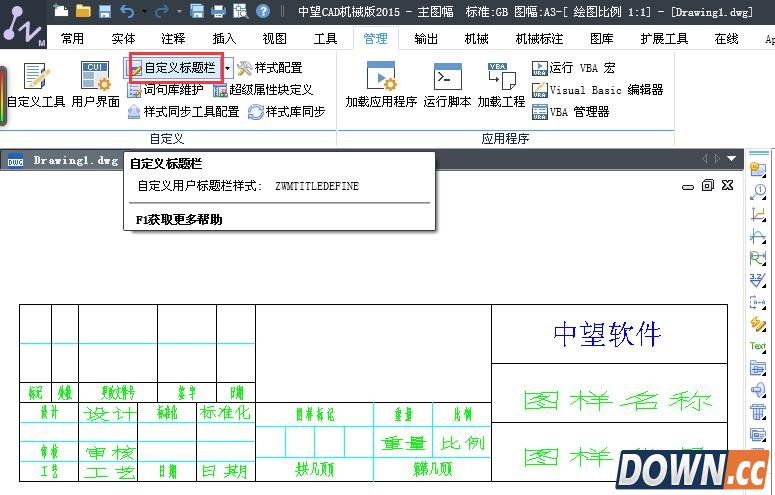The image size is (775, 495).
Task: Click the bolt/fastener part icon in right toolbar
Action: 757,390
